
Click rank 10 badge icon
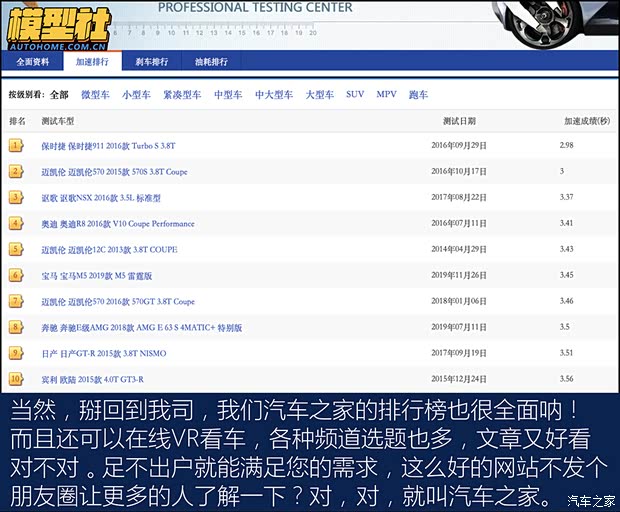pos(16,379)
